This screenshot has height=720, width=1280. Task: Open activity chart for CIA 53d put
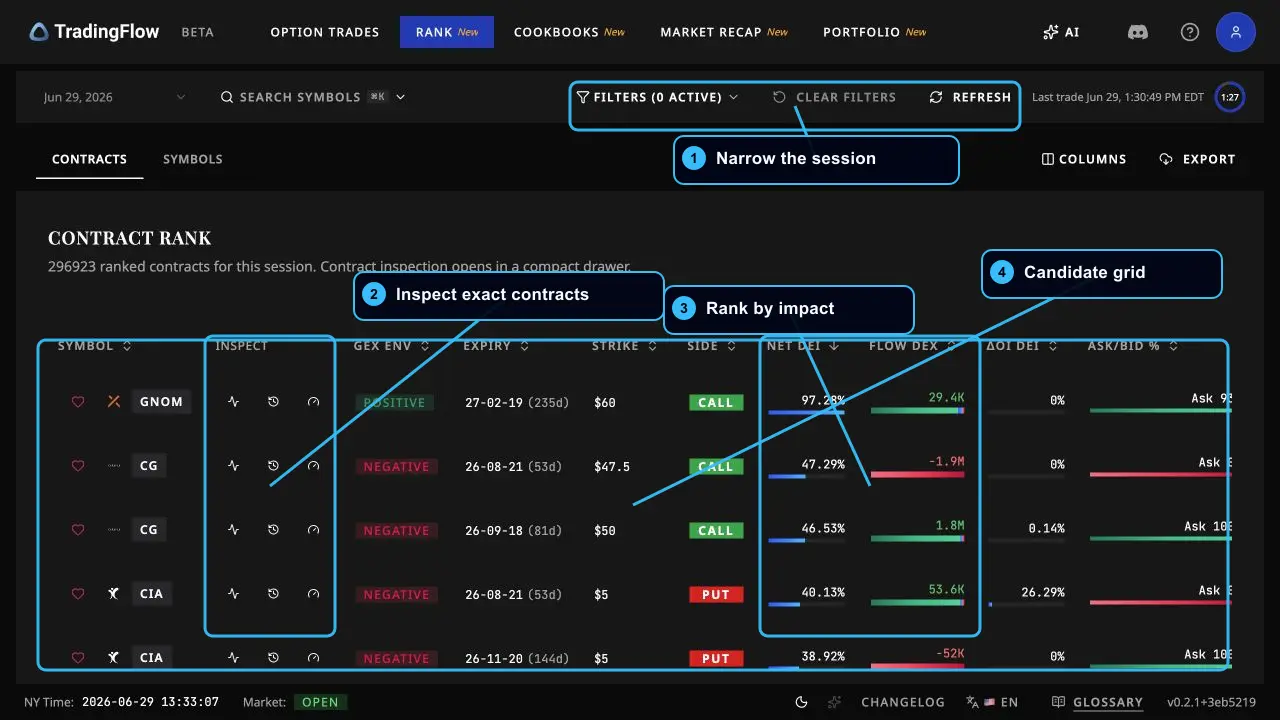click(x=234, y=594)
